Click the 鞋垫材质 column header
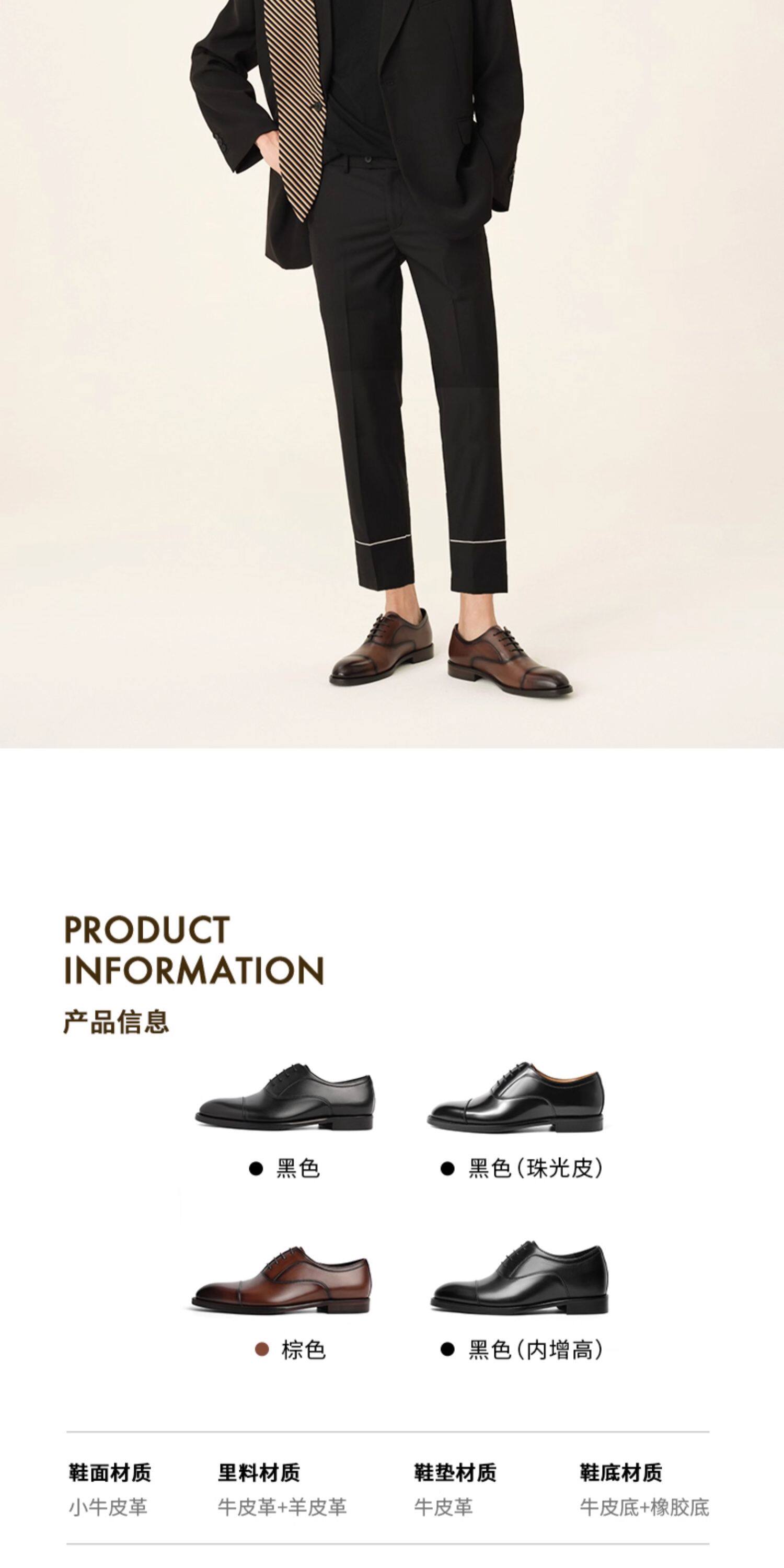 pyautogui.click(x=455, y=1473)
